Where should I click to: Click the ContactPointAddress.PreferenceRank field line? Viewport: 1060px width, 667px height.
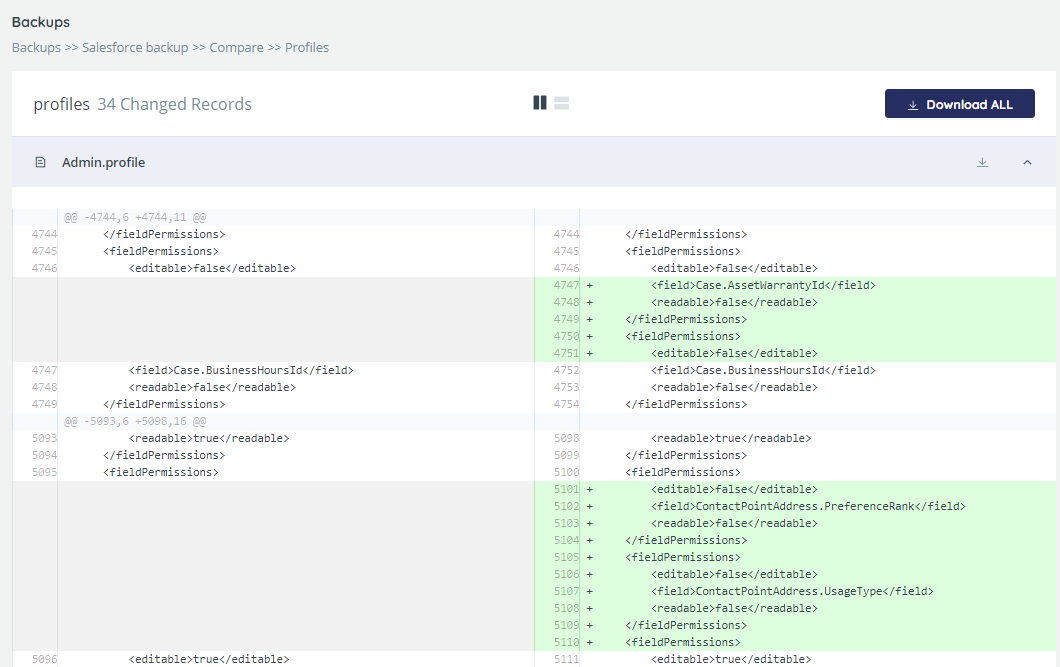tap(808, 506)
